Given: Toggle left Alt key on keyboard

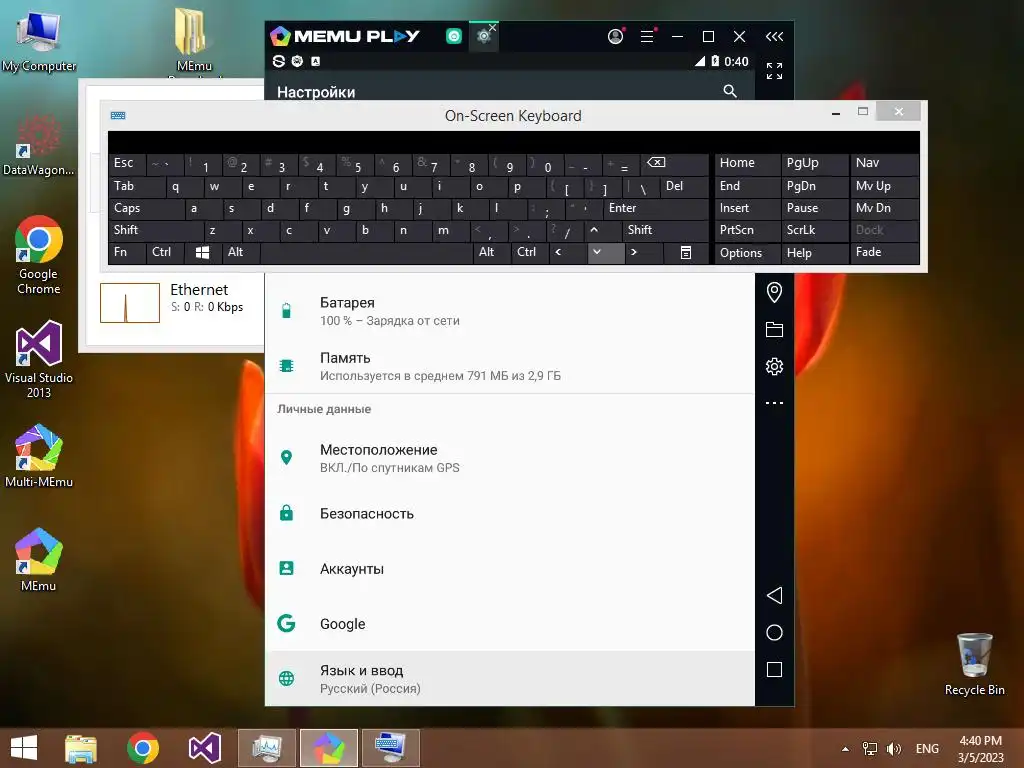Looking at the screenshot, I should pos(240,253).
